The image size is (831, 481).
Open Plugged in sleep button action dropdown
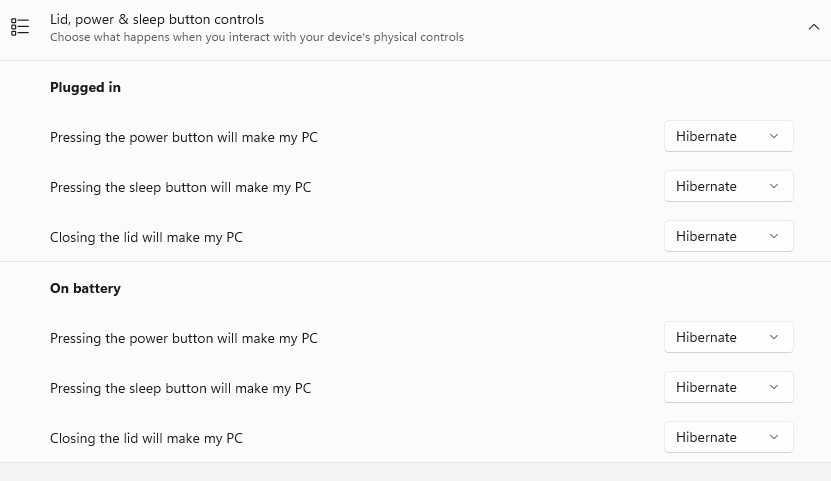click(729, 186)
